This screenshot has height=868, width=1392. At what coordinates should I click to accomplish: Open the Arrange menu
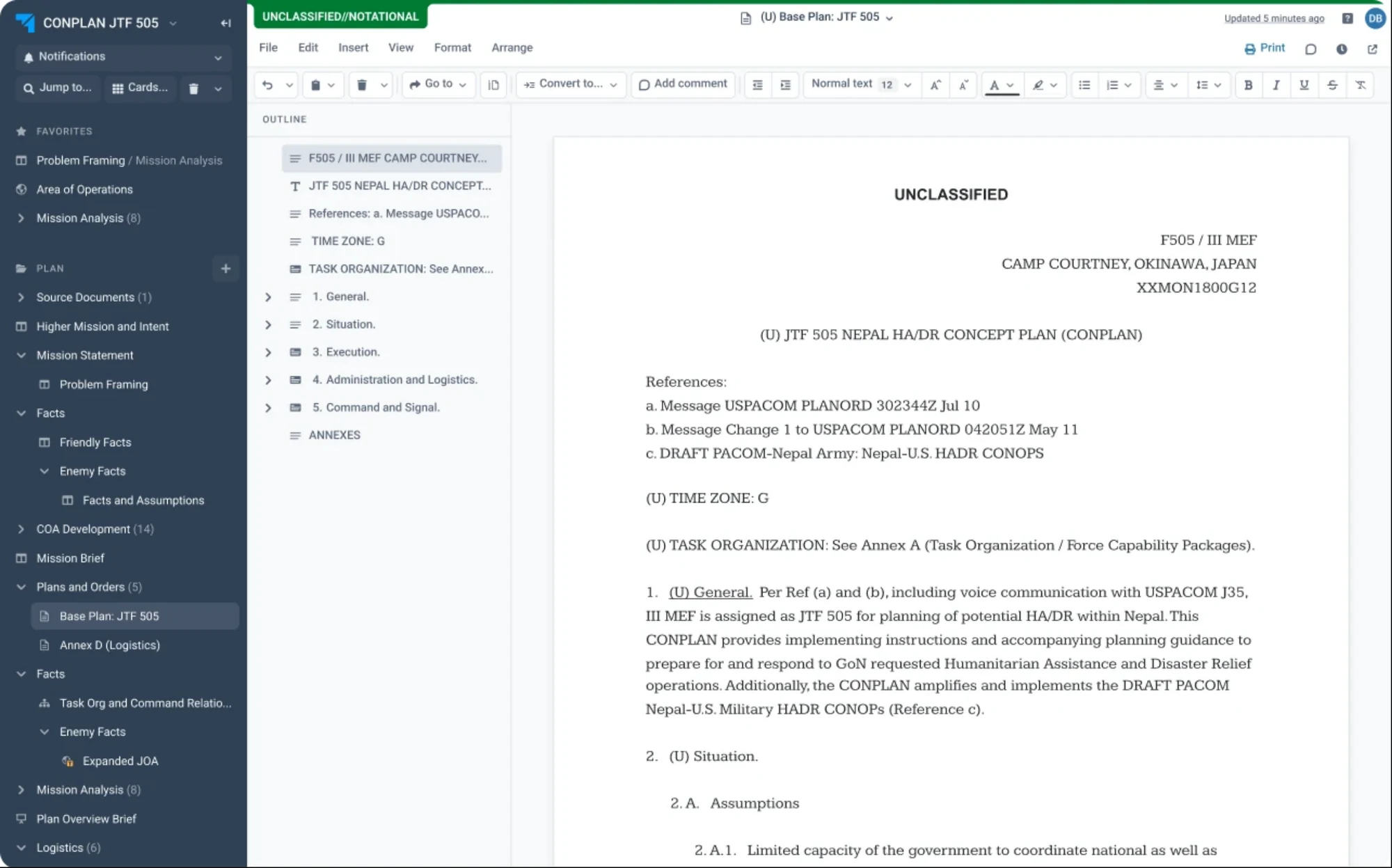(x=512, y=47)
